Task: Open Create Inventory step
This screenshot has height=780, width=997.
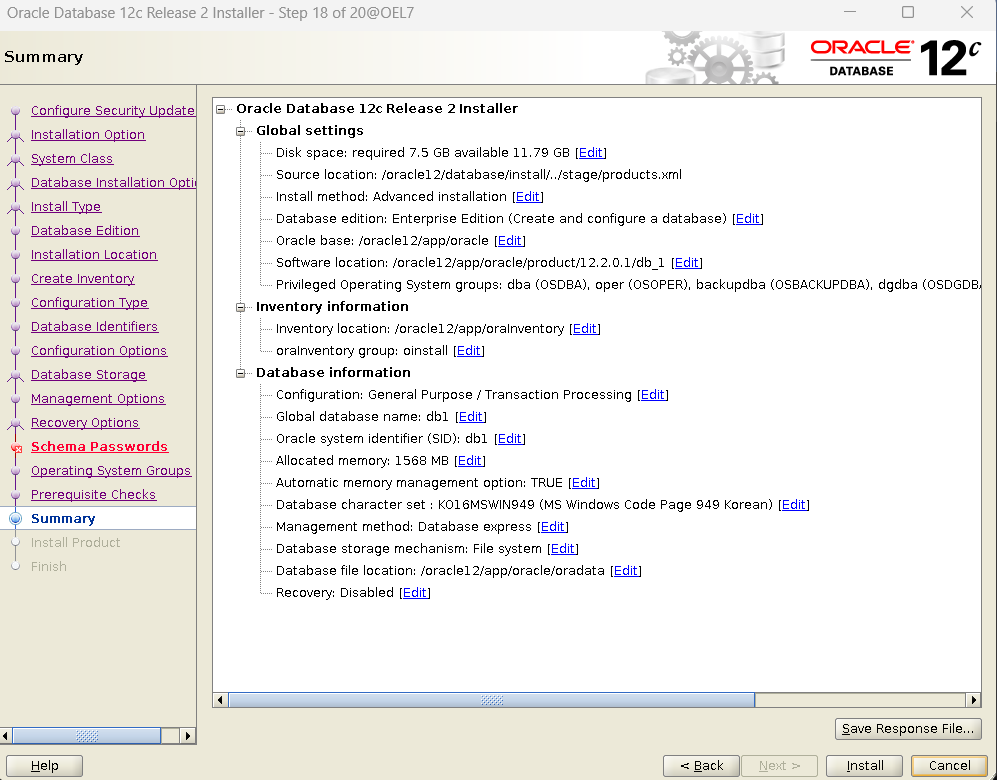Action: click(x=83, y=279)
